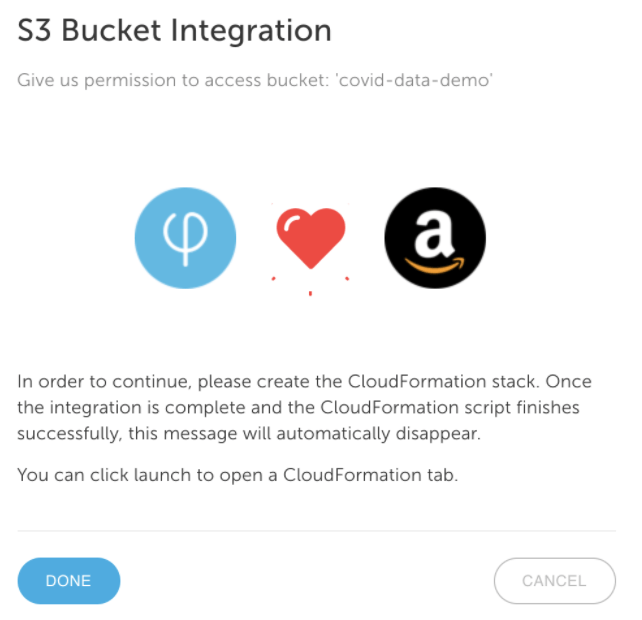The height and width of the screenshot is (620, 642).
Task: Click the 'S3' text in the title
Action: click(34, 31)
